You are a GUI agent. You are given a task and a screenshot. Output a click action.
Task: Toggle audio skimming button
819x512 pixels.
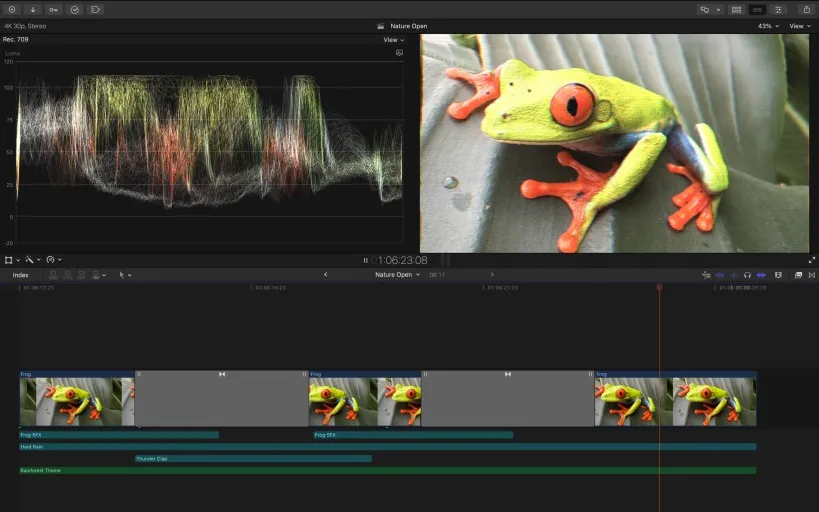coord(733,275)
